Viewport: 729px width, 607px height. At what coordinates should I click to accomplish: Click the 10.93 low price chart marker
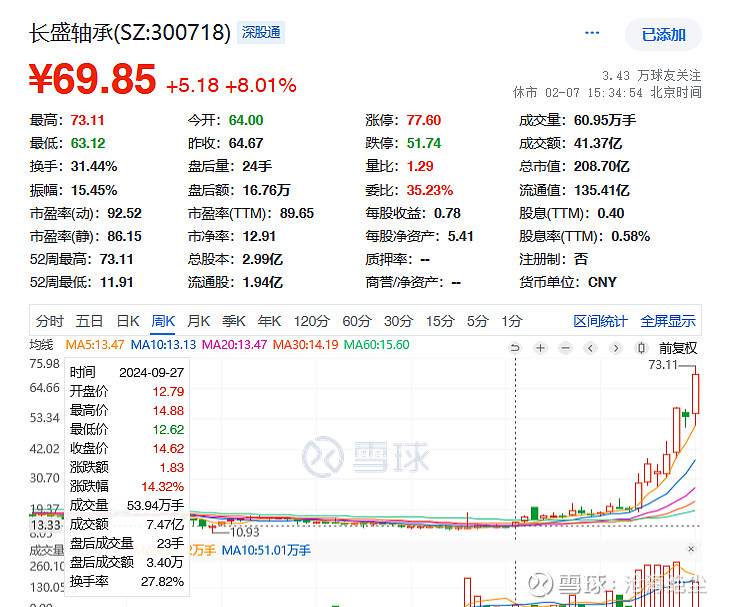pos(245,532)
